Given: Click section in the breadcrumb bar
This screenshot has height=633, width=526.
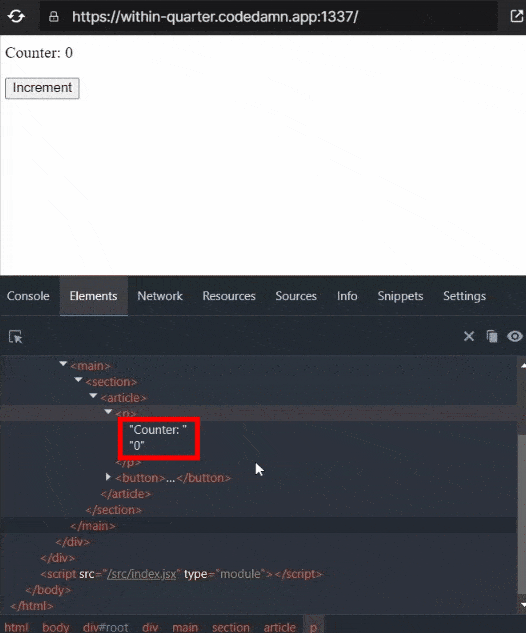Looking at the screenshot, I should tap(231, 627).
